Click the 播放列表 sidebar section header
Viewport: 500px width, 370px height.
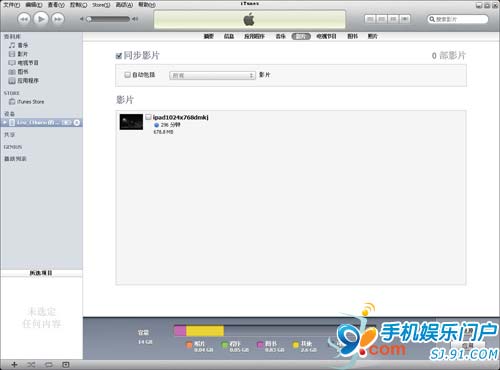pyautogui.click(x=15, y=159)
